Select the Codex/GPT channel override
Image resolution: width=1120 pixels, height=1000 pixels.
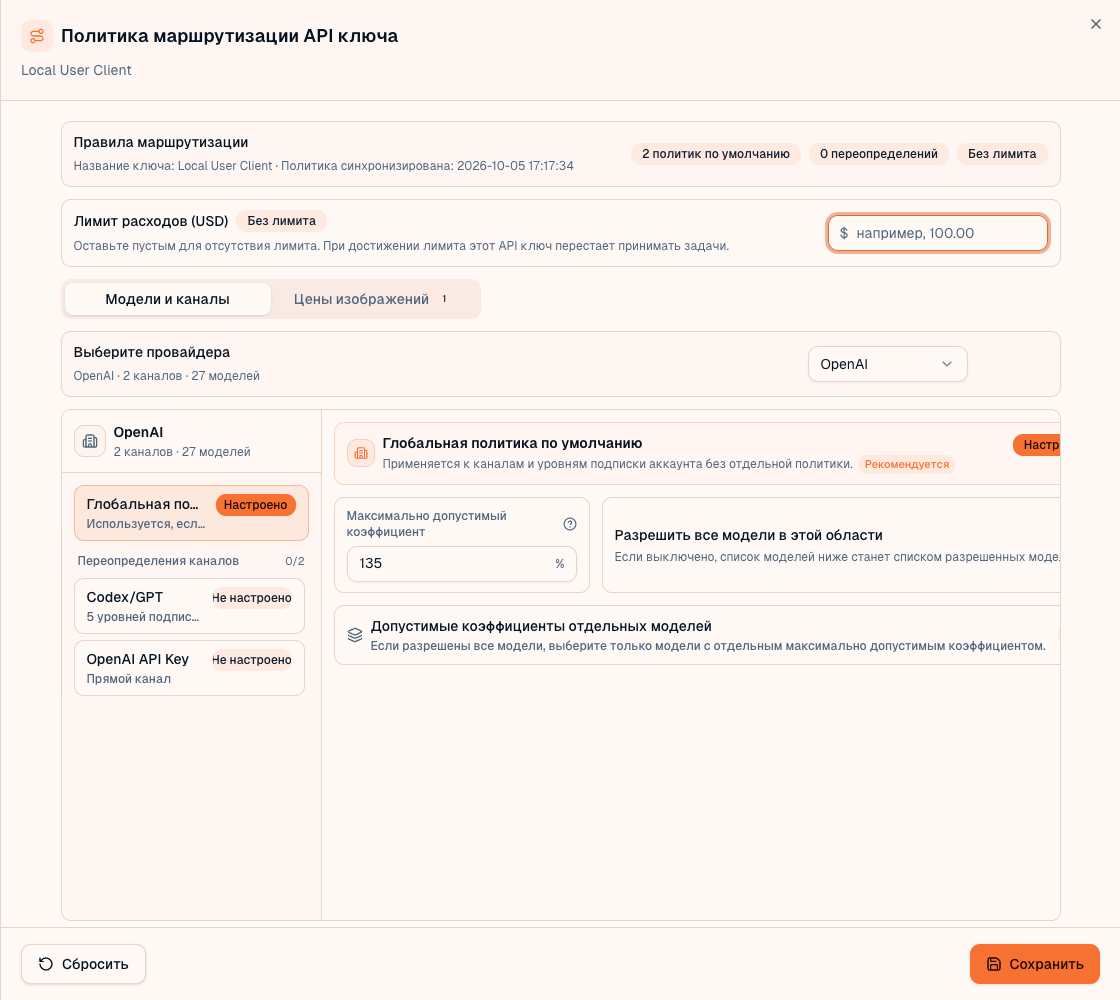pyautogui.click(x=189, y=606)
